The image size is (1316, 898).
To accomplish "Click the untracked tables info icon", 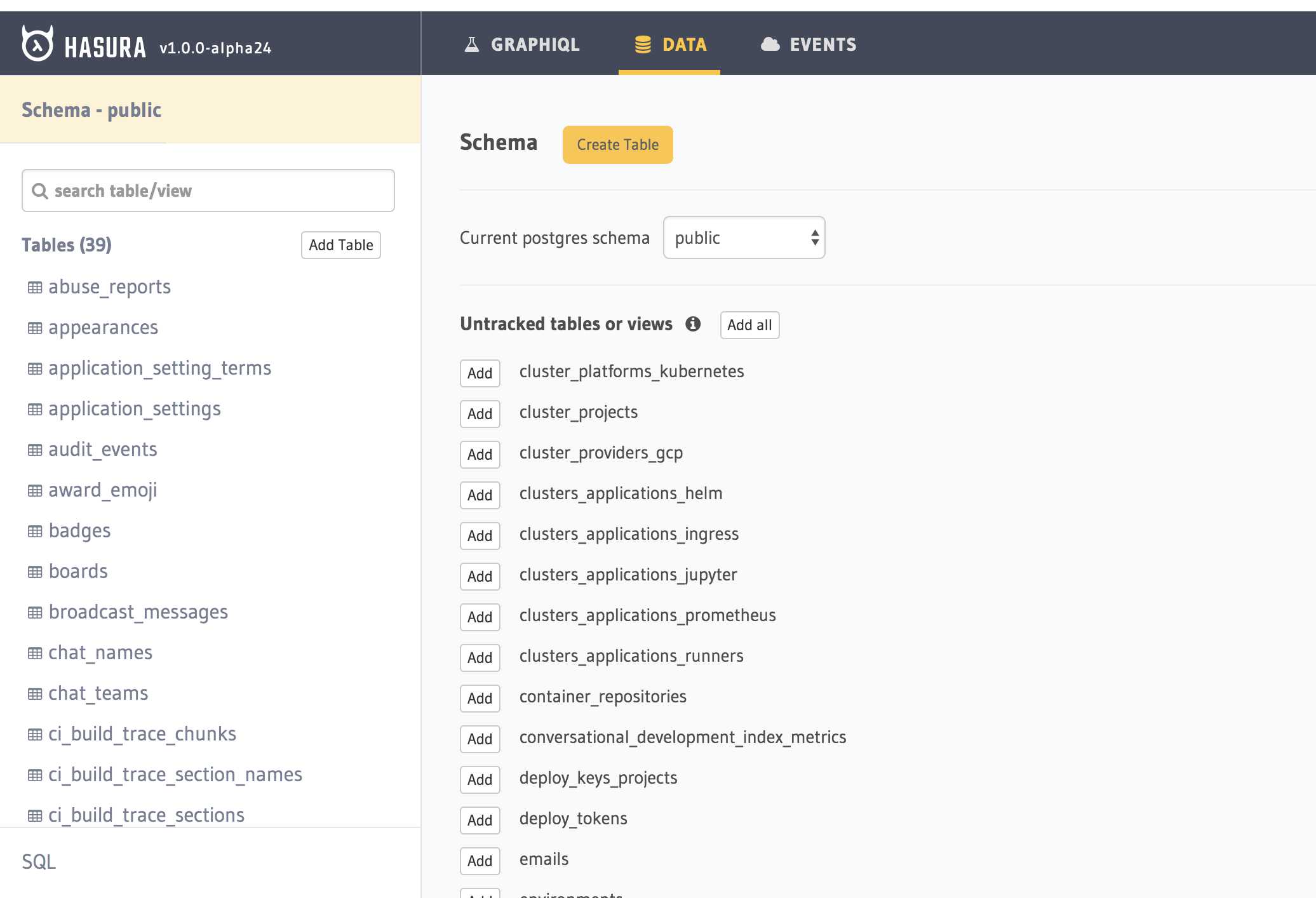I will point(693,324).
